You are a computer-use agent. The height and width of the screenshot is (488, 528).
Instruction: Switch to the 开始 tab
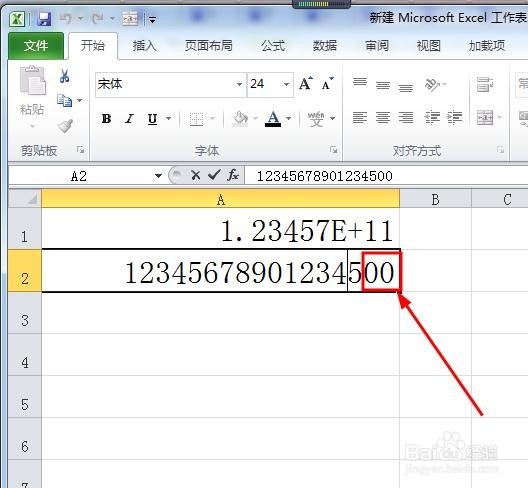[93, 46]
